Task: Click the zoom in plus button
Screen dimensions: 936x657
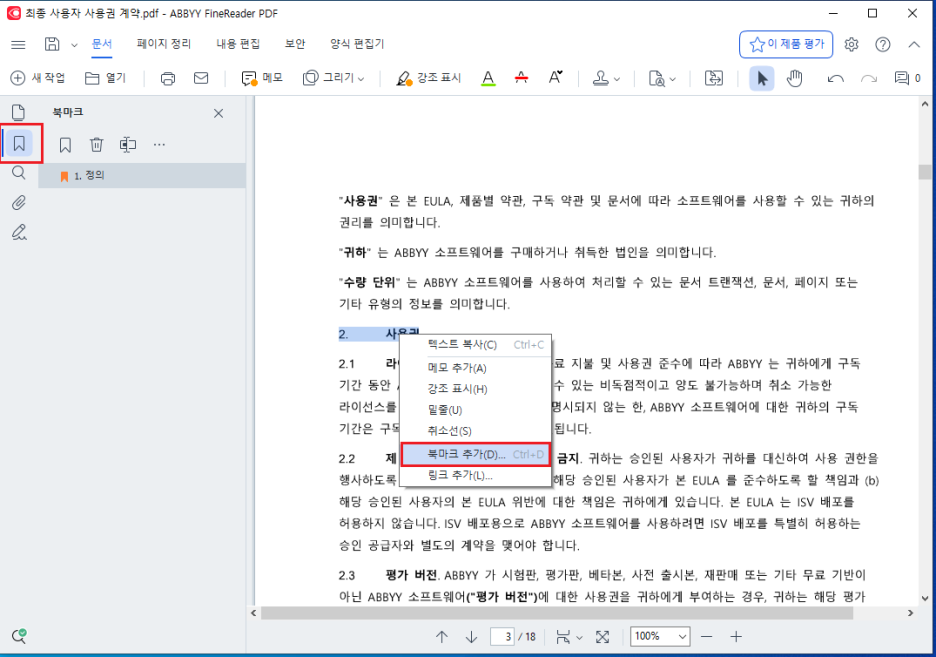Action: point(736,637)
